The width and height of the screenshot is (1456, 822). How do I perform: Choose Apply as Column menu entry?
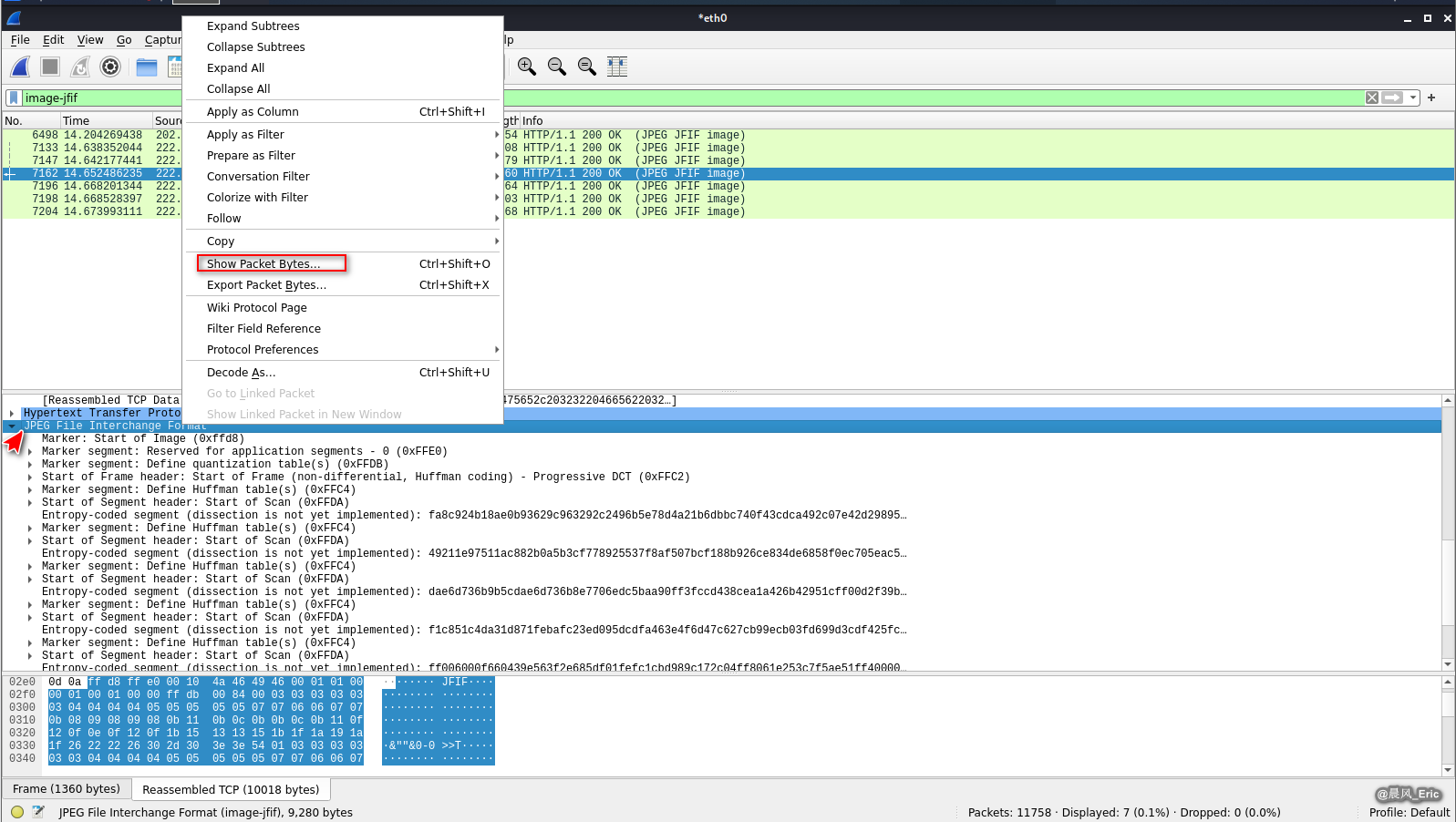(344, 111)
